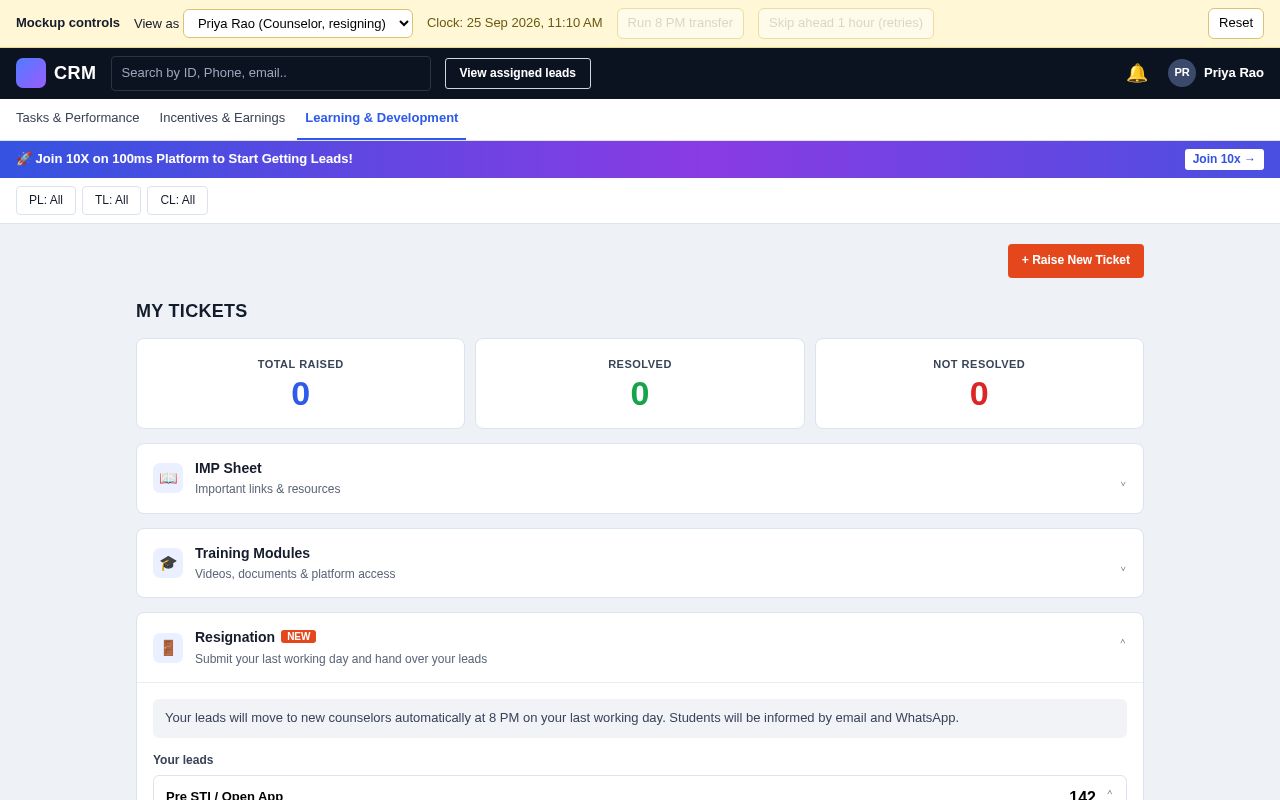1280x800 pixels.
Task: Switch to Incentives & Earnings tab
Action: tap(222, 118)
